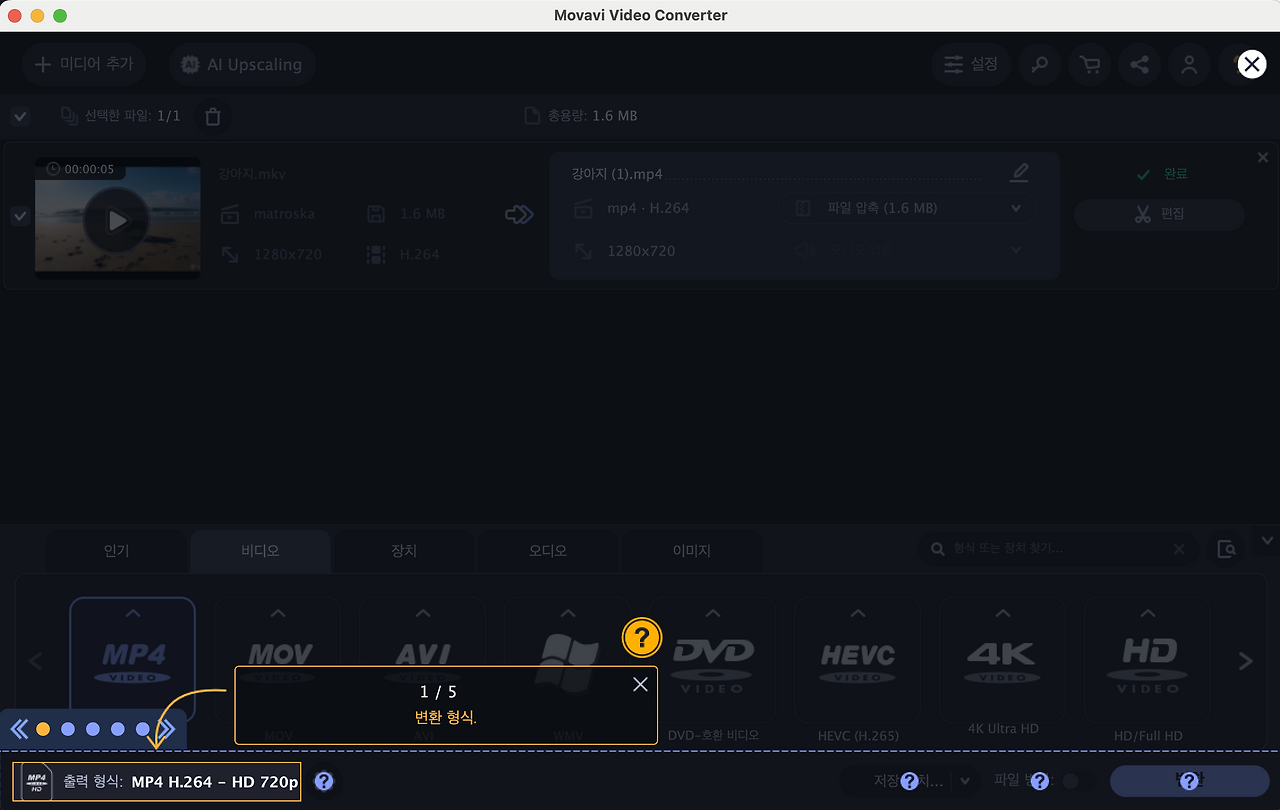Uncheck the 강아지.mkv file checkbox
Screen dimensions: 1280x810
pyautogui.click(x=20, y=216)
